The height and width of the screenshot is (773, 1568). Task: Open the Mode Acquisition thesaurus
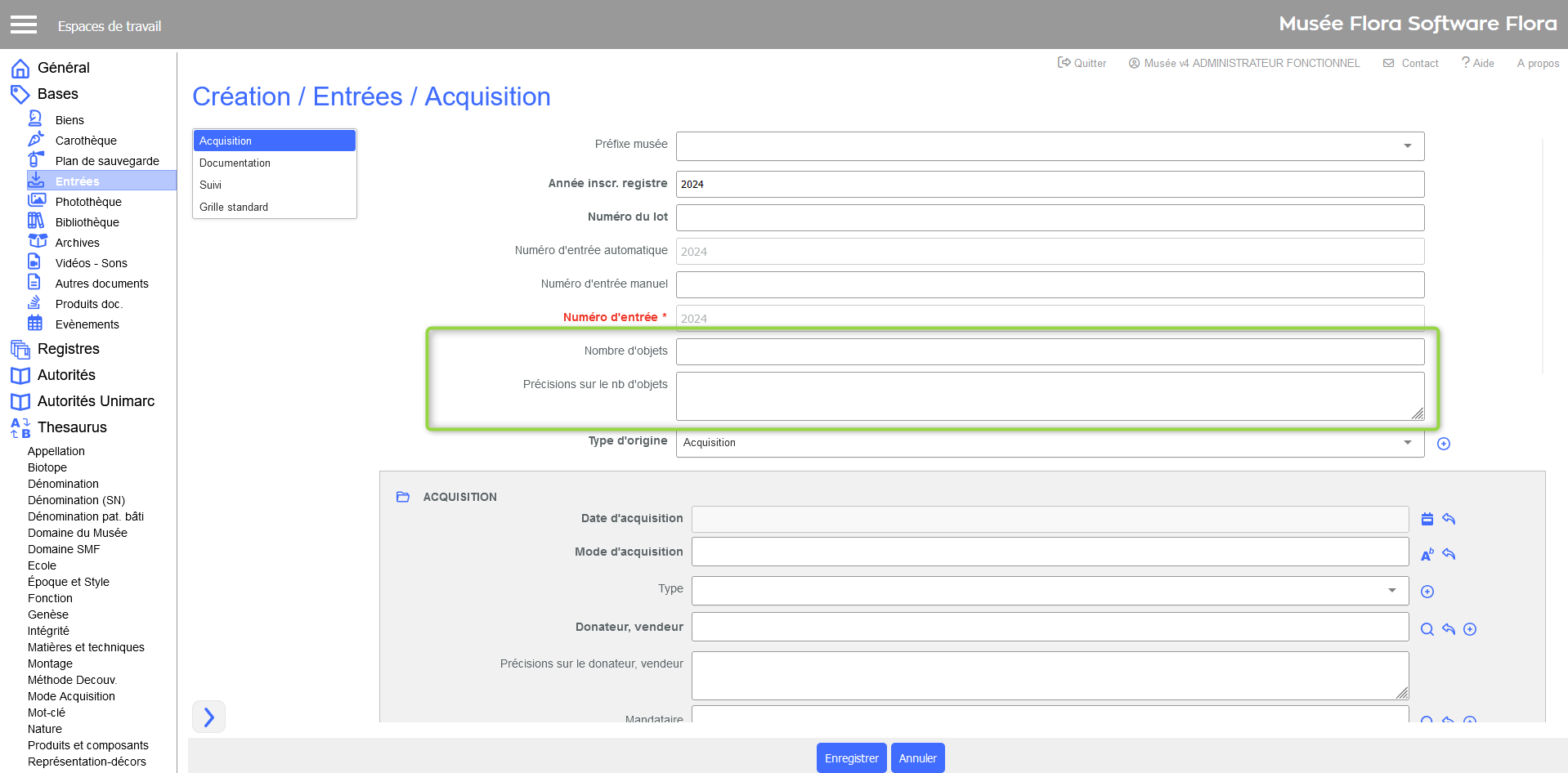click(x=71, y=696)
